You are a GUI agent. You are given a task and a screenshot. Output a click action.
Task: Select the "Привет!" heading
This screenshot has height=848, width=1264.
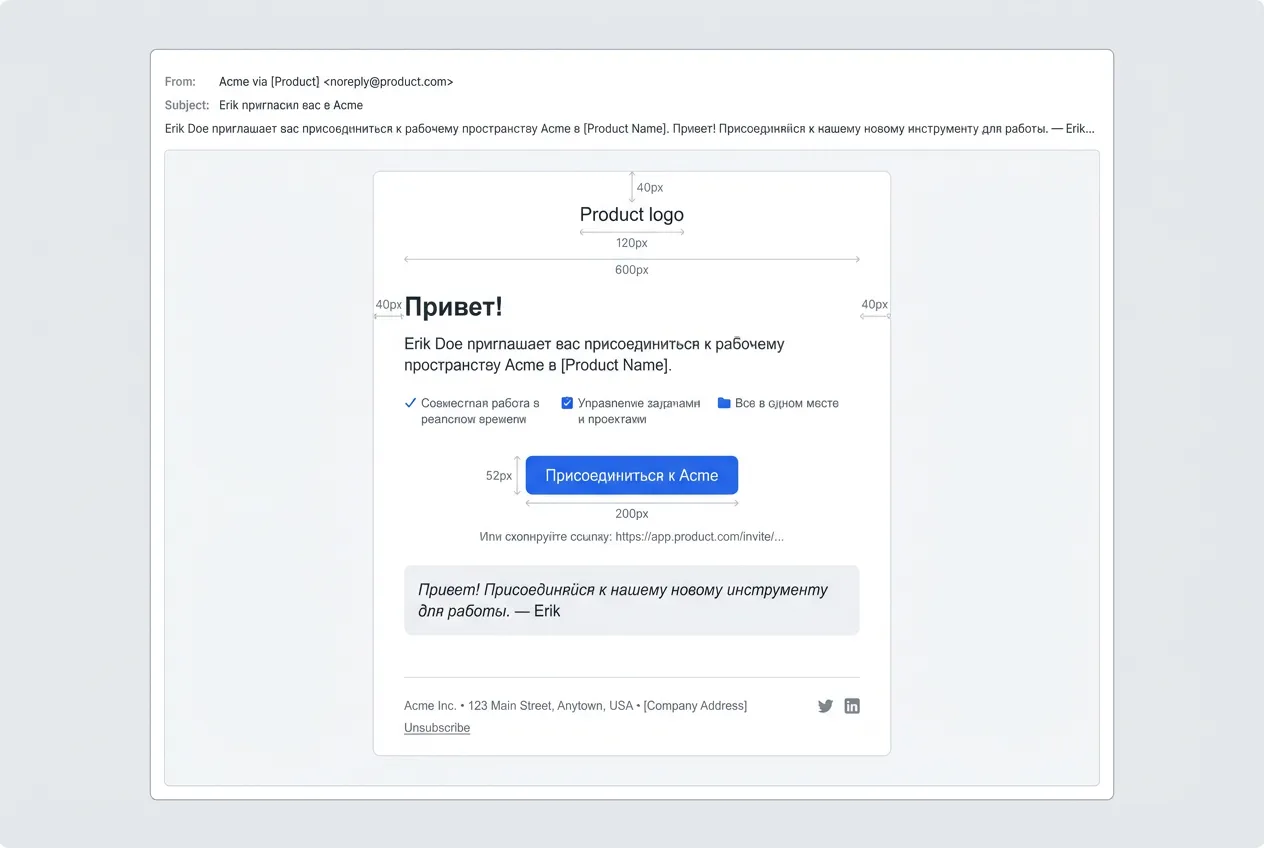pyautogui.click(x=453, y=307)
